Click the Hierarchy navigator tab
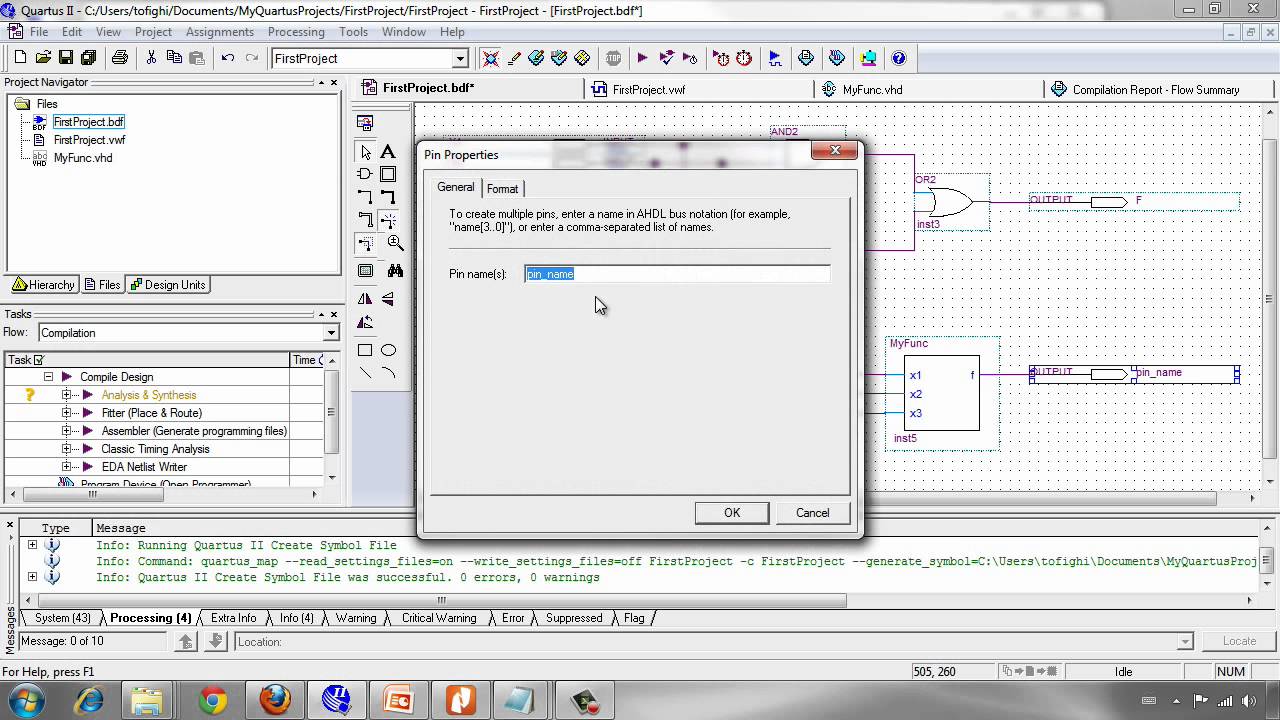The width and height of the screenshot is (1280, 720). point(43,285)
